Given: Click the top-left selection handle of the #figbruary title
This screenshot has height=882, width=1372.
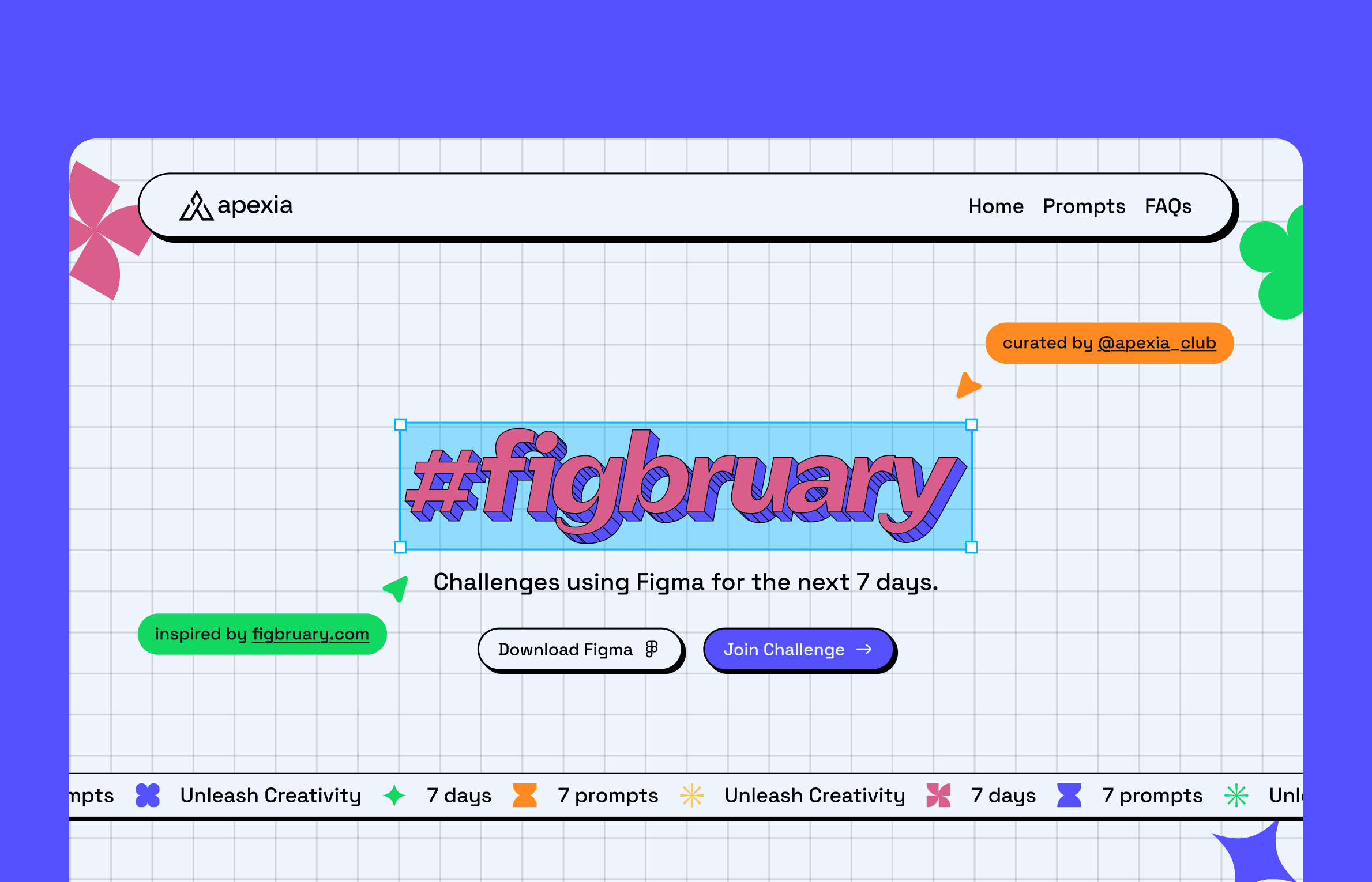Looking at the screenshot, I should tap(400, 425).
